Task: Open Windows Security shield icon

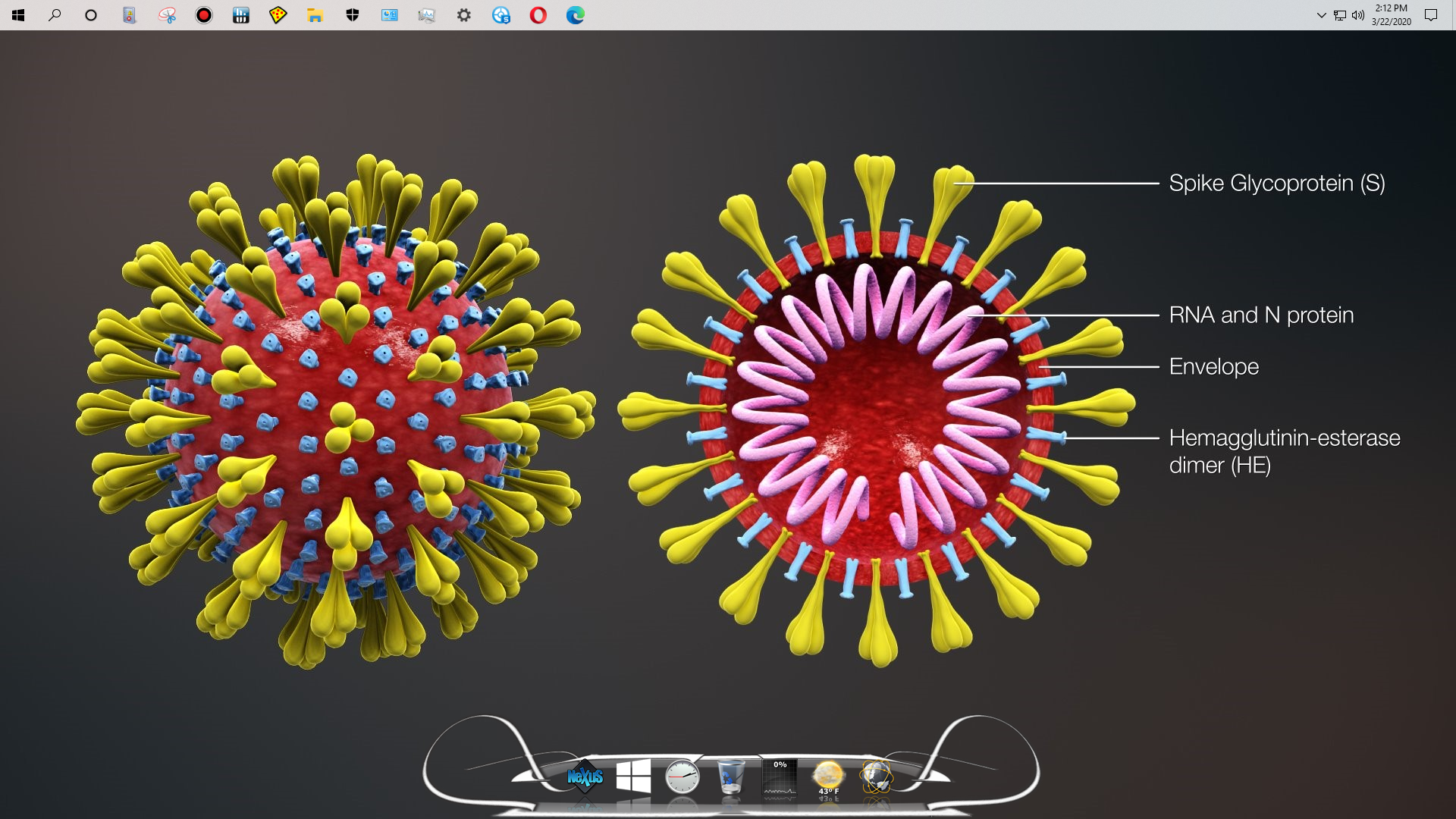Action: (352, 15)
